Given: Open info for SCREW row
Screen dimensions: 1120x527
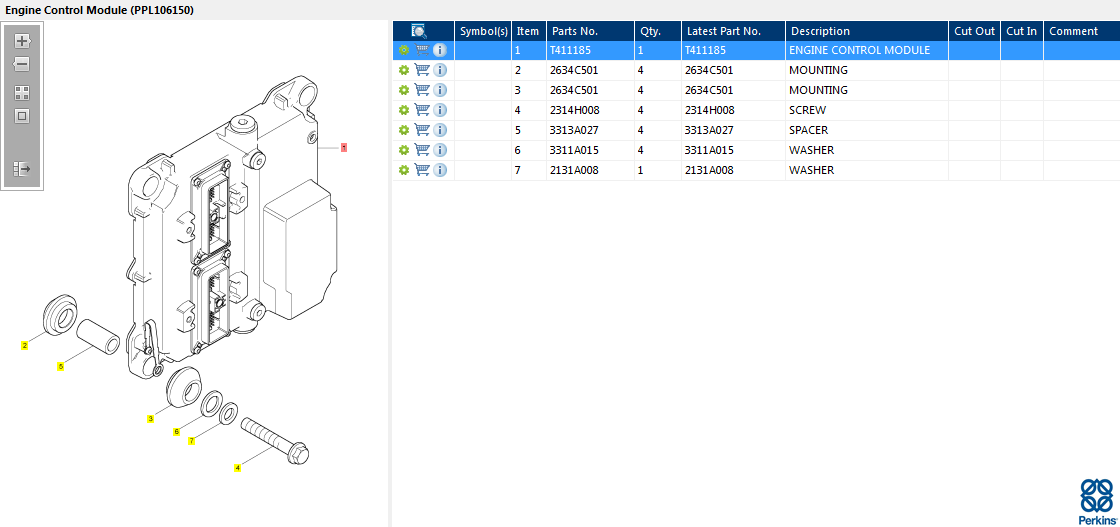Looking at the screenshot, I should click(440, 110).
